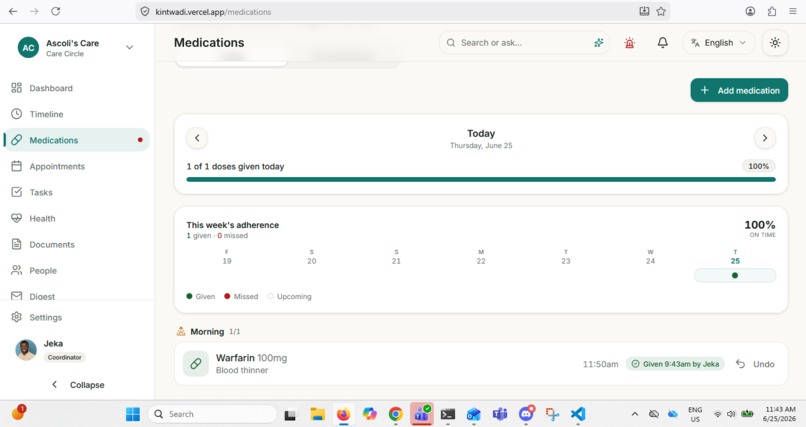Click the People icon in sidebar

(16, 270)
